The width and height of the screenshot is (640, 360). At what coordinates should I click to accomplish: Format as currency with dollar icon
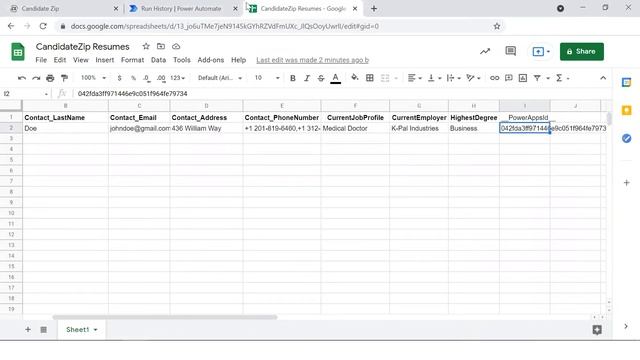point(119,78)
